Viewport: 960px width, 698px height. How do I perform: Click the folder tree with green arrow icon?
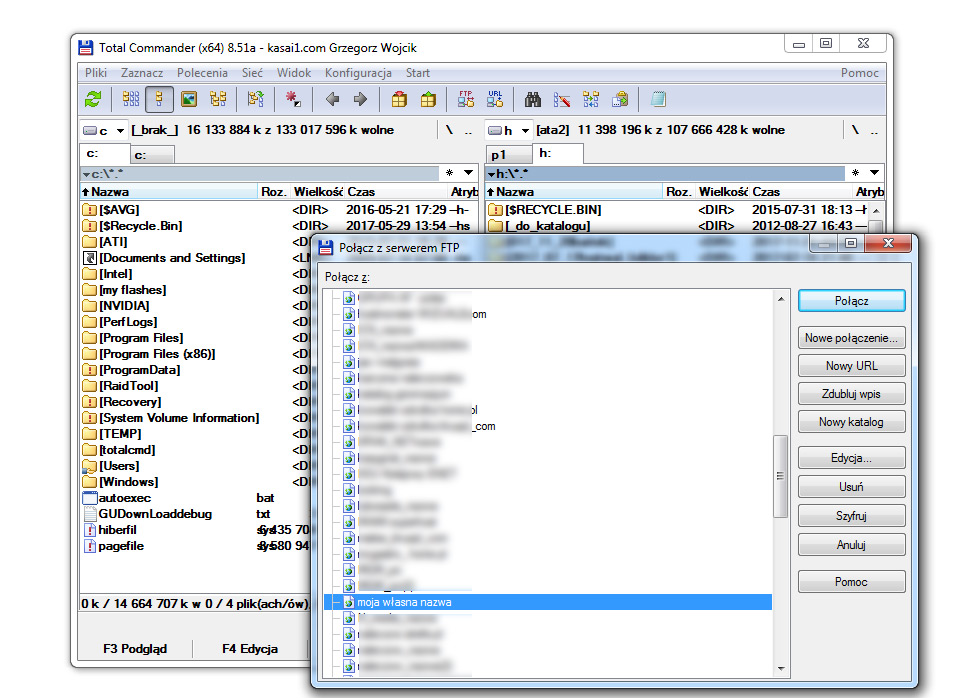[x=255, y=99]
